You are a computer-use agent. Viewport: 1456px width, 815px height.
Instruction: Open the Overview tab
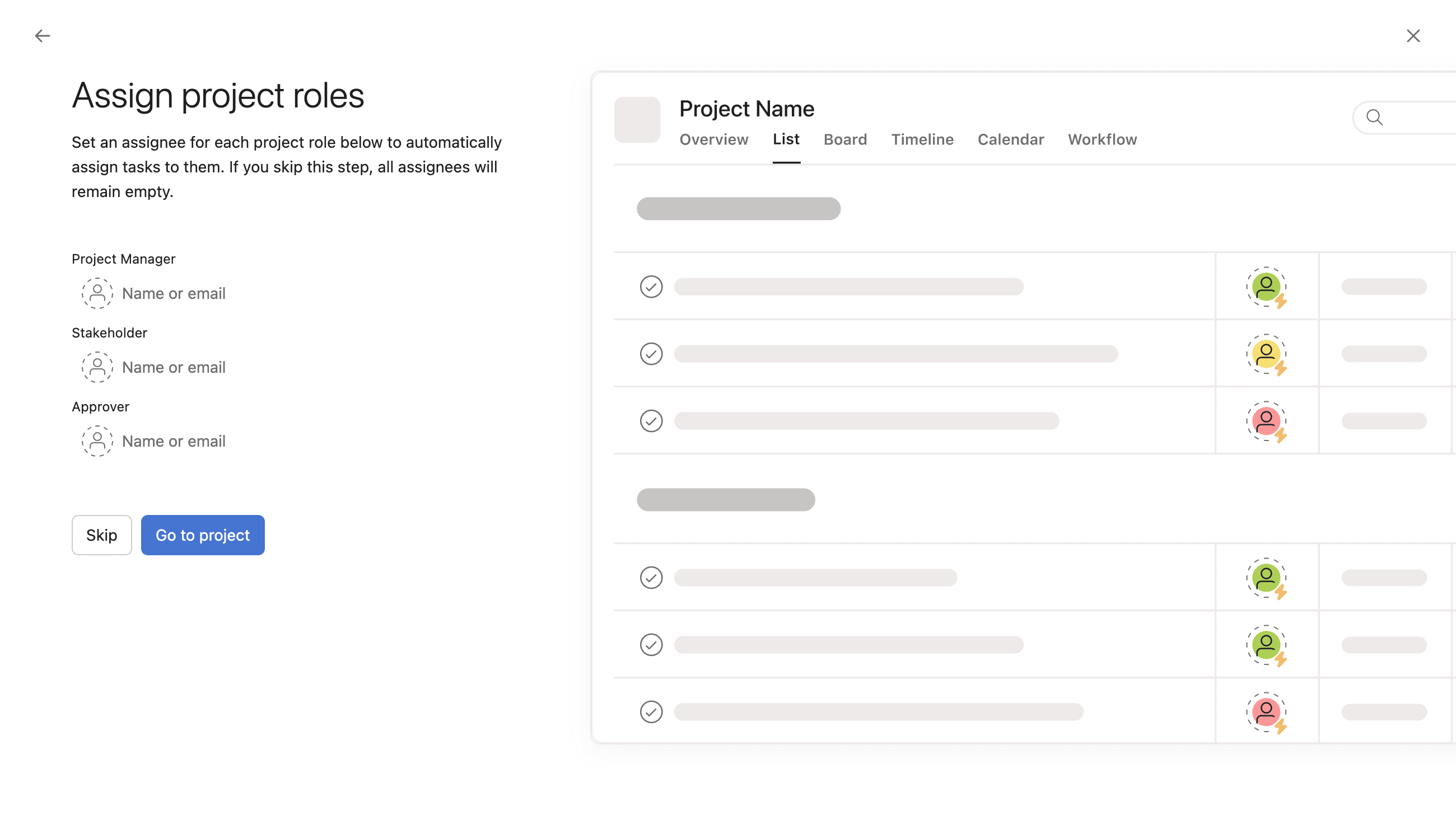click(x=714, y=140)
